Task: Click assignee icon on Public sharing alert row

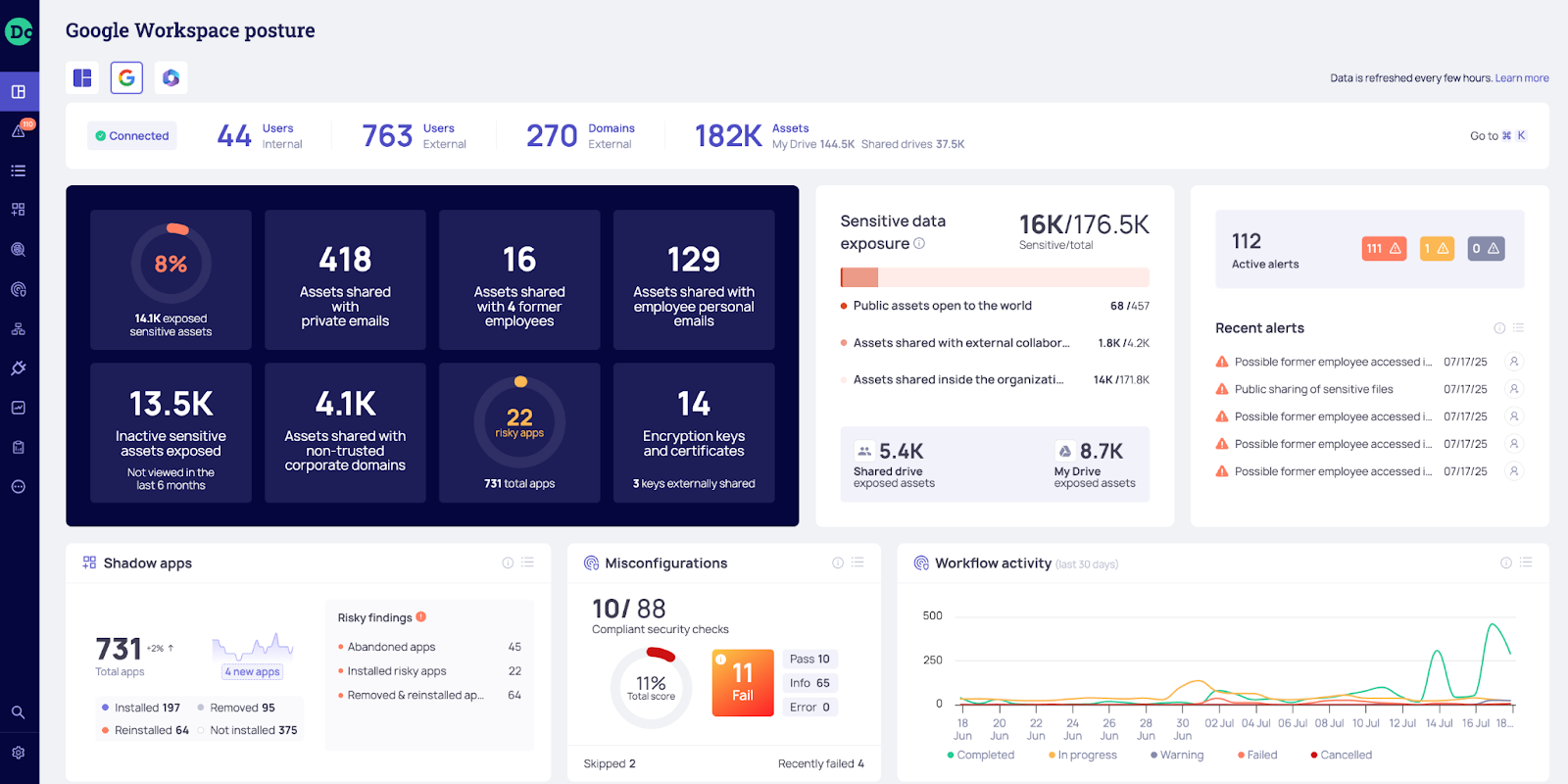Action: coord(1514,389)
